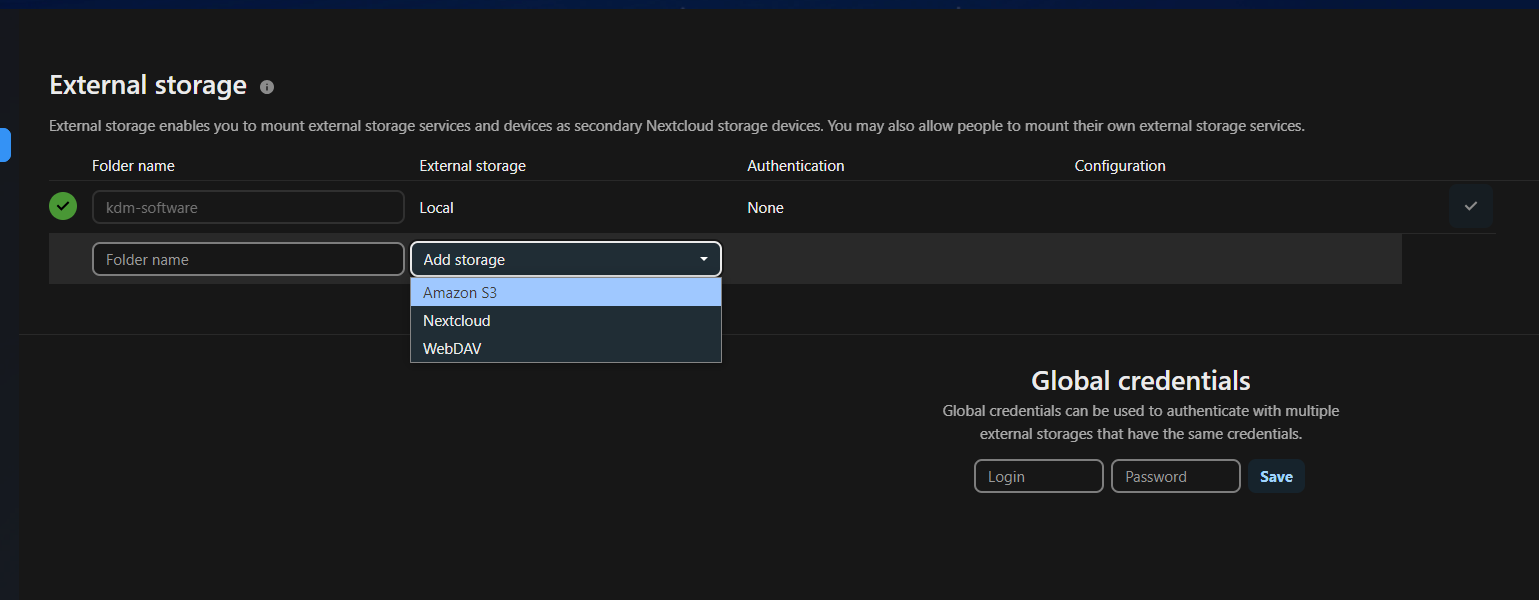Choose Nextcloud as the external storage
Image resolution: width=1539 pixels, height=600 pixels.
pyautogui.click(x=565, y=321)
